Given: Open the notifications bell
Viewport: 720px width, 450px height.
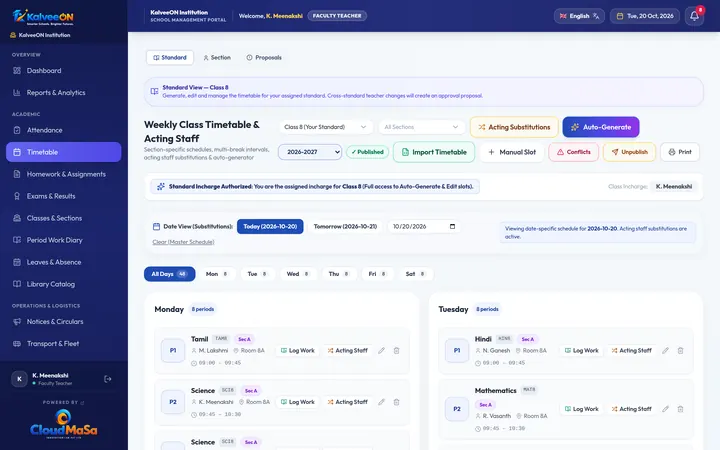Looking at the screenshot, I should [694, 16].
